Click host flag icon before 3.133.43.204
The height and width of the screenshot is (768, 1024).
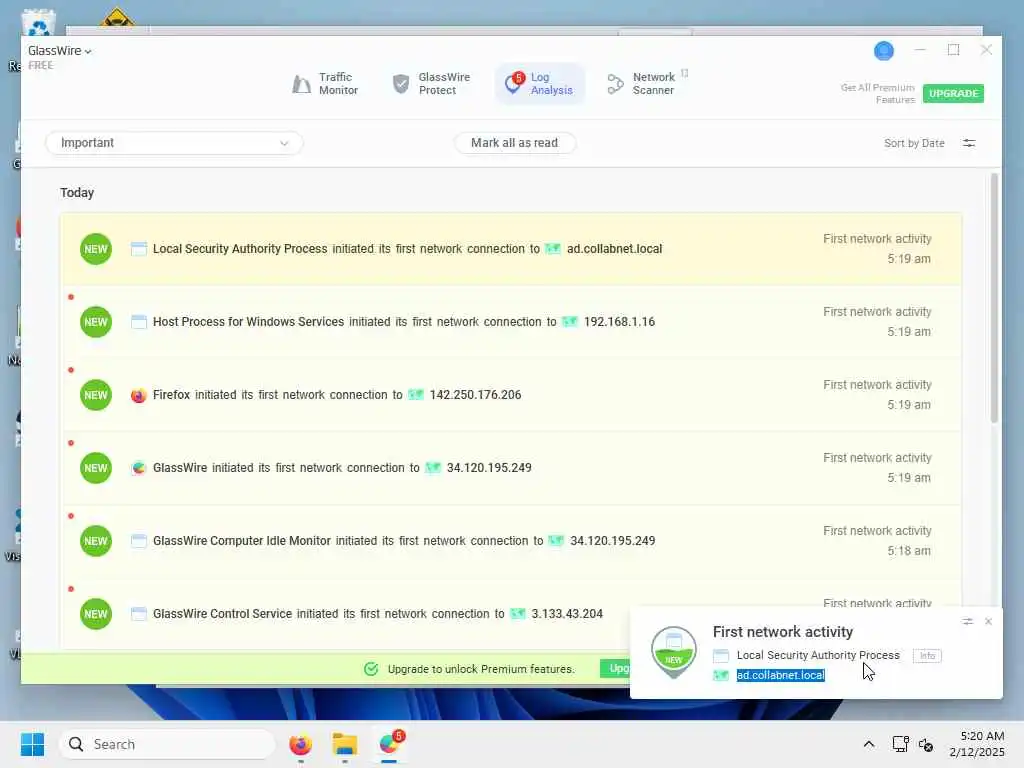(x=518, y=615)
